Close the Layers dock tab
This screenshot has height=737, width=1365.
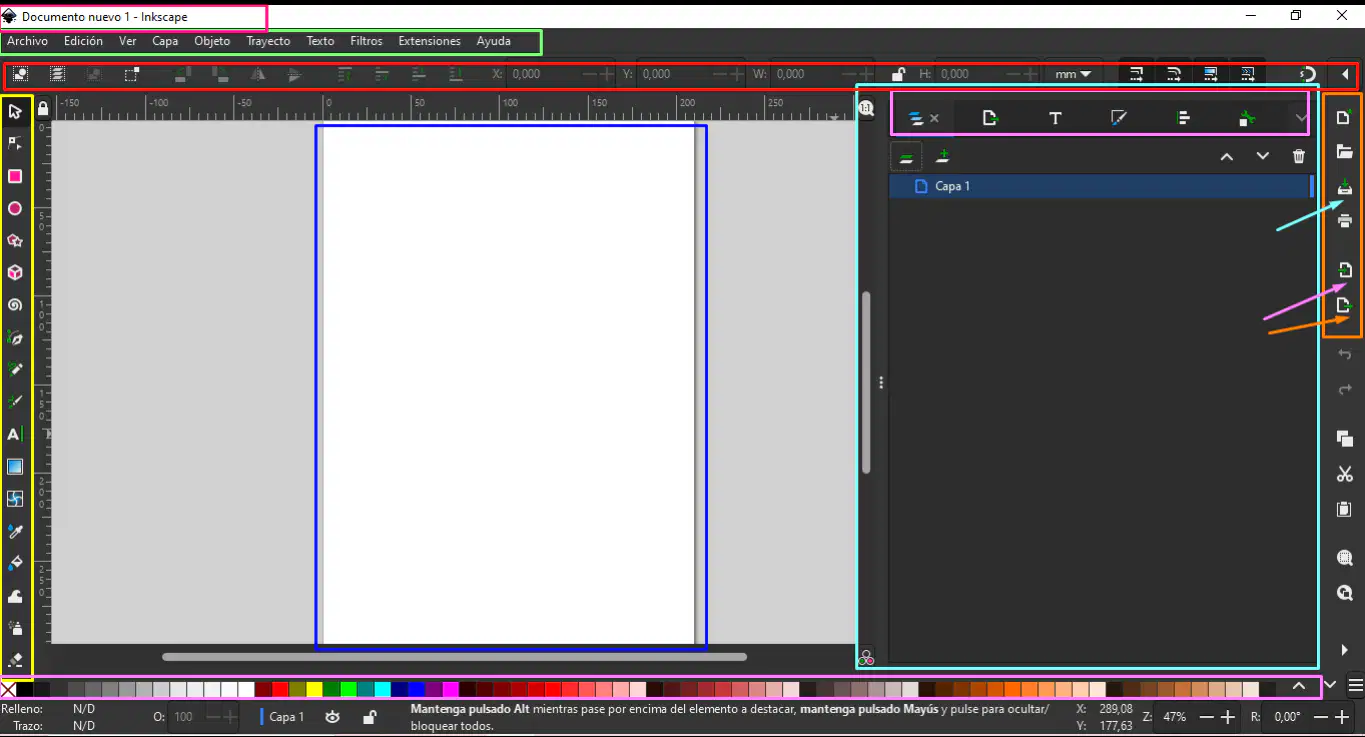[x=935, y=118]
